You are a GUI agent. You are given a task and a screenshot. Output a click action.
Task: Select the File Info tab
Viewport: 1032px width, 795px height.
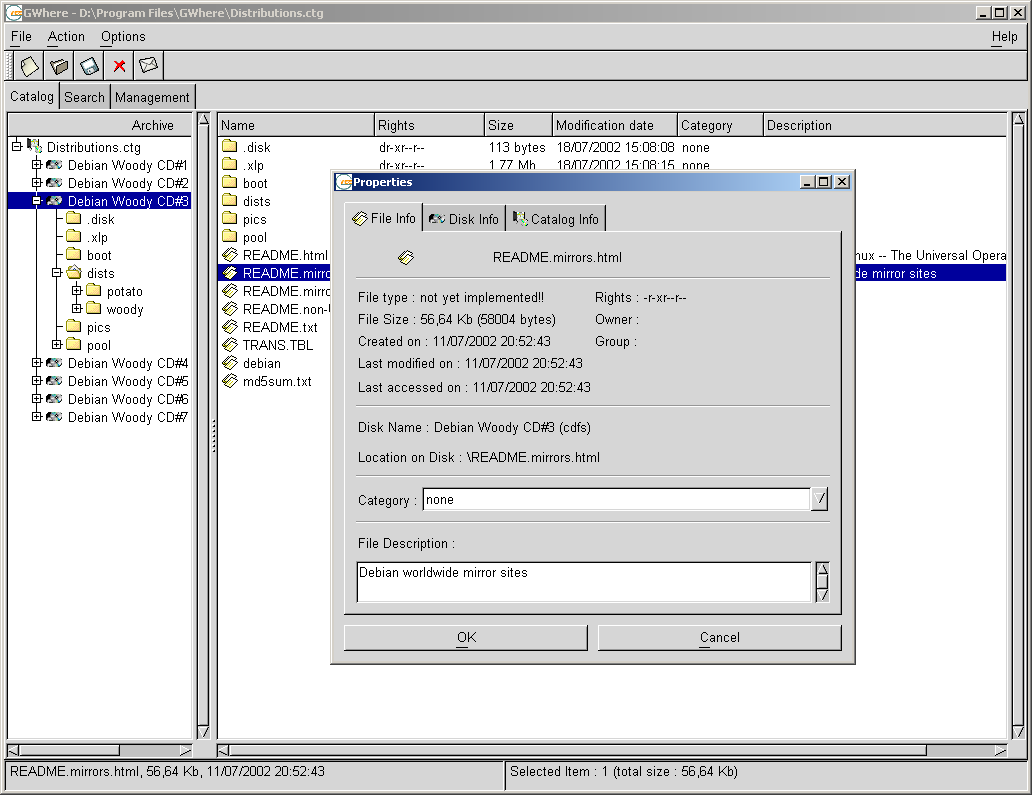tap(384, 218)
